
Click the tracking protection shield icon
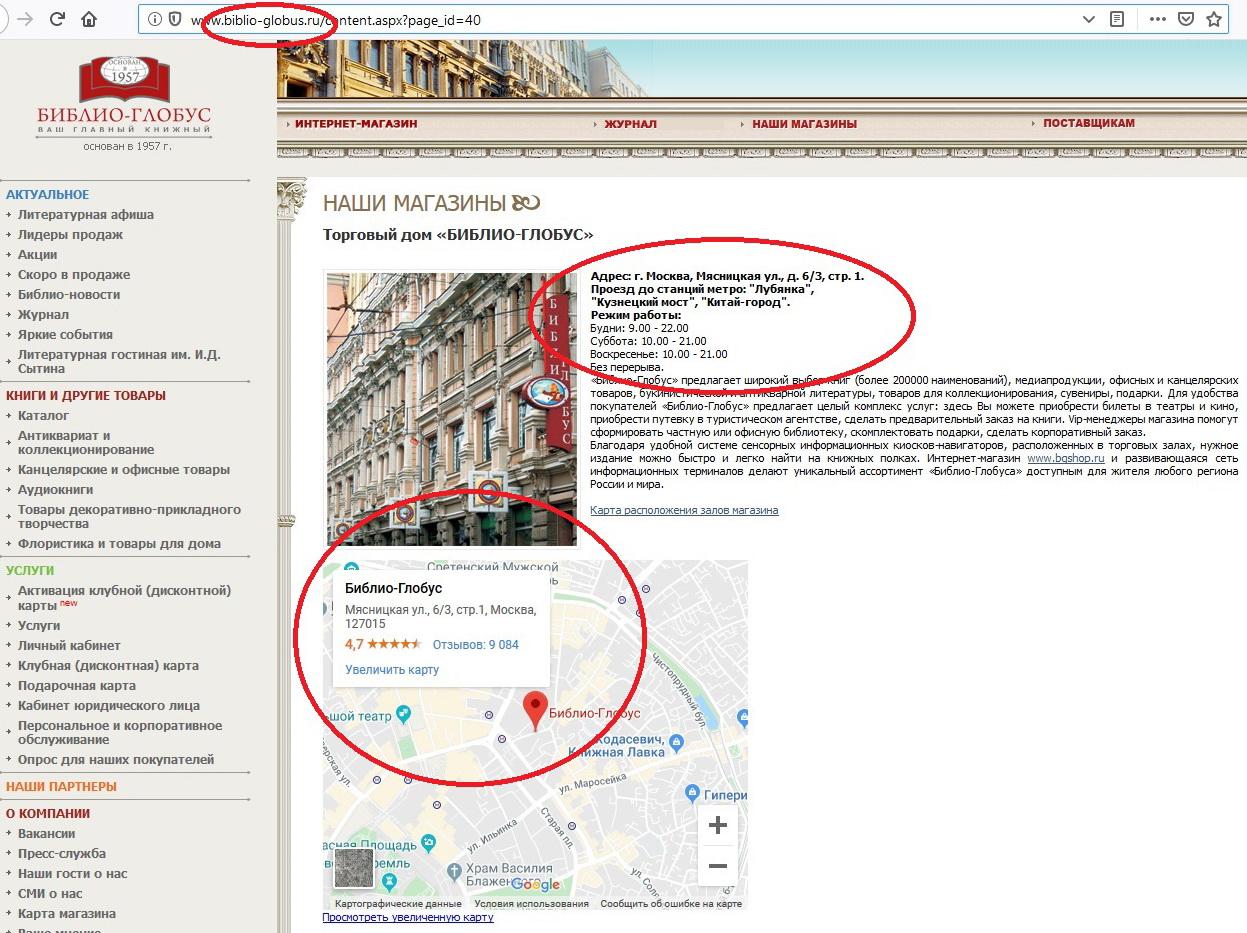point(175,19)
